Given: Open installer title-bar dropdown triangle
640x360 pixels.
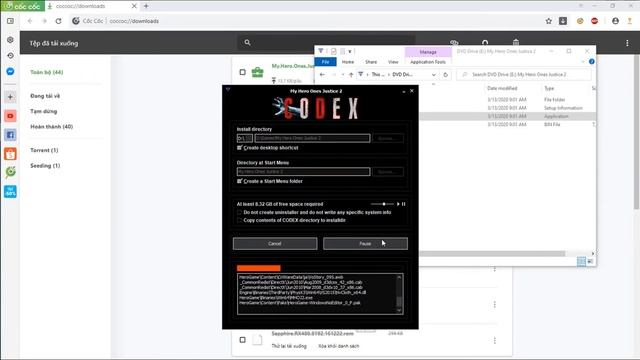Looking at the screenshot, I should tap(228, 89).
